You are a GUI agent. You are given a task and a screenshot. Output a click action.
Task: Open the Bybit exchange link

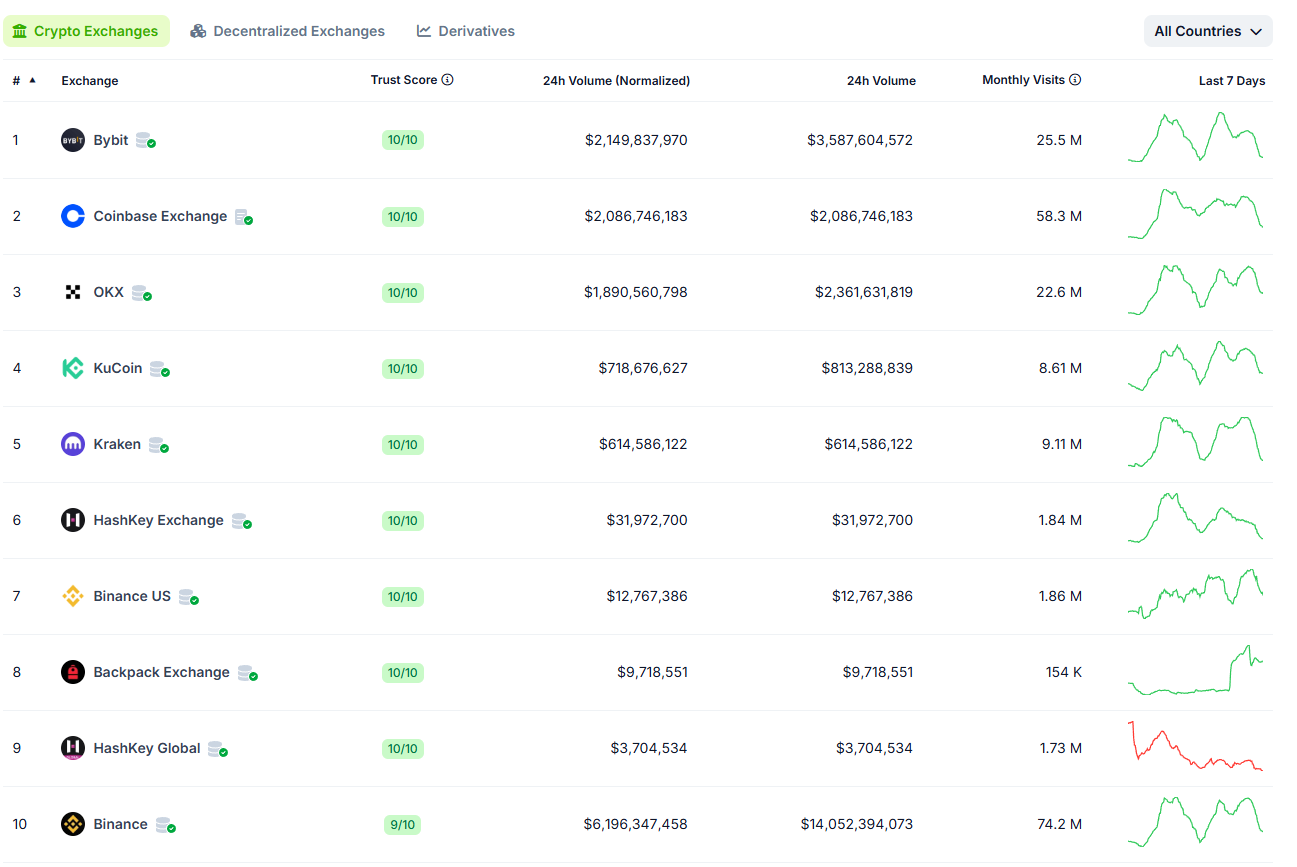(111, 140)
